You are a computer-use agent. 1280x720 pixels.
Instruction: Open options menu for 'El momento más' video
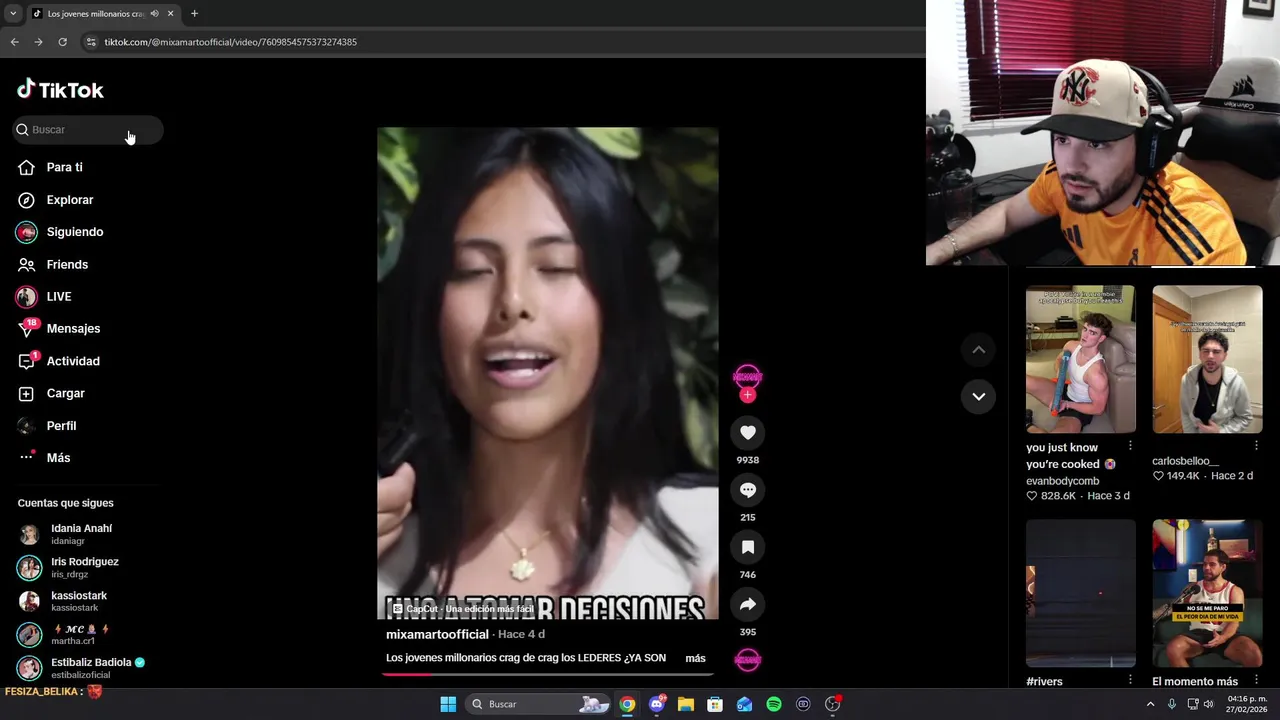(x=1256, y=679)
